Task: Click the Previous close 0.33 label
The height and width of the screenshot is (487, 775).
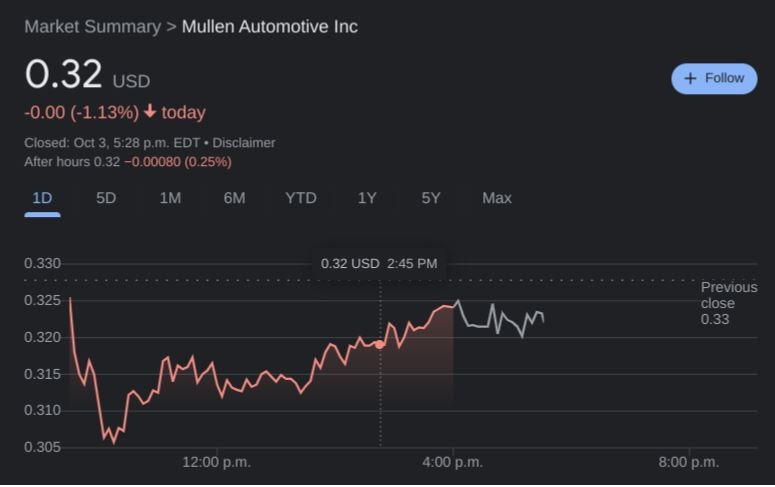Action: [x=729, y=303]
